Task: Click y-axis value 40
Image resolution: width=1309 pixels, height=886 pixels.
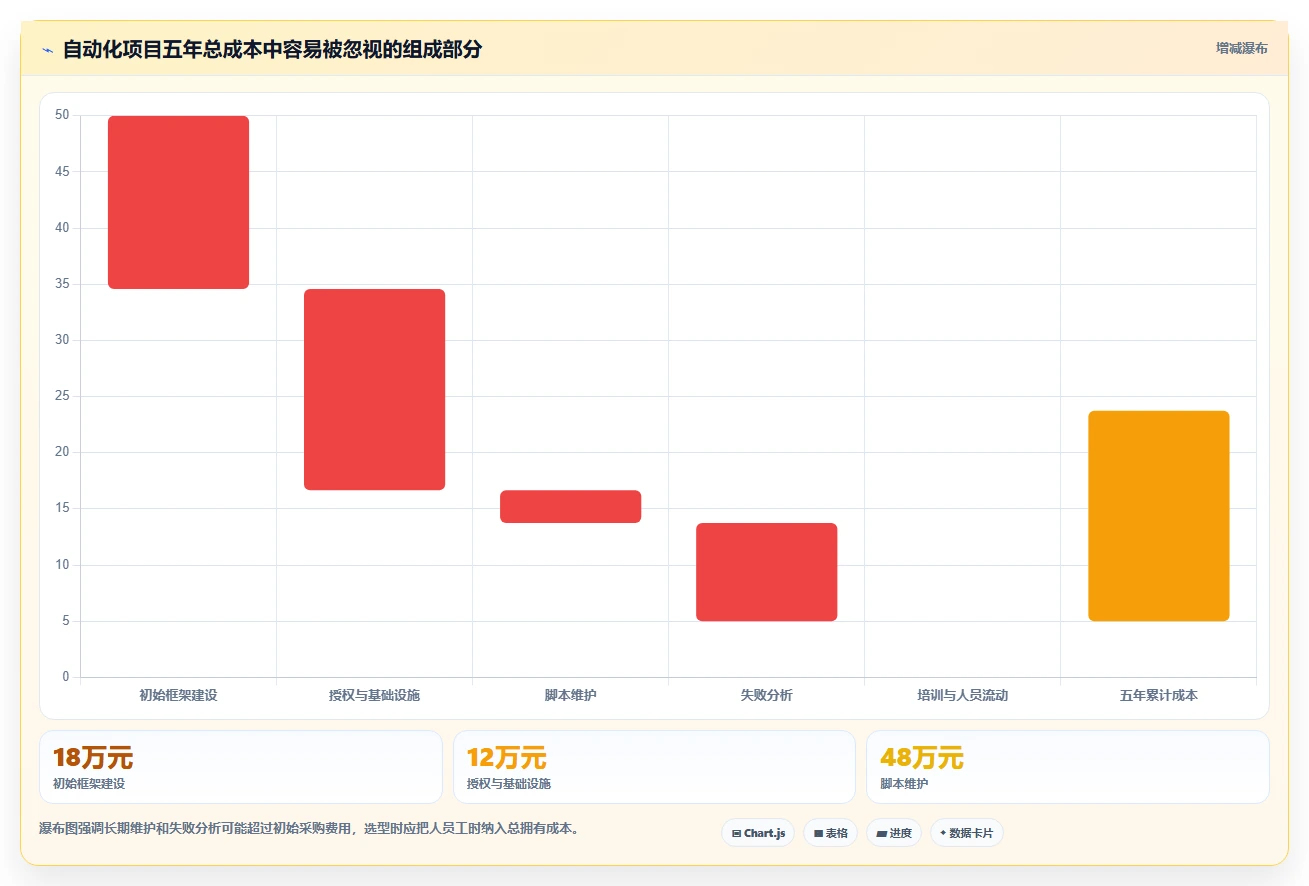Action: click(x=62, y=228)
